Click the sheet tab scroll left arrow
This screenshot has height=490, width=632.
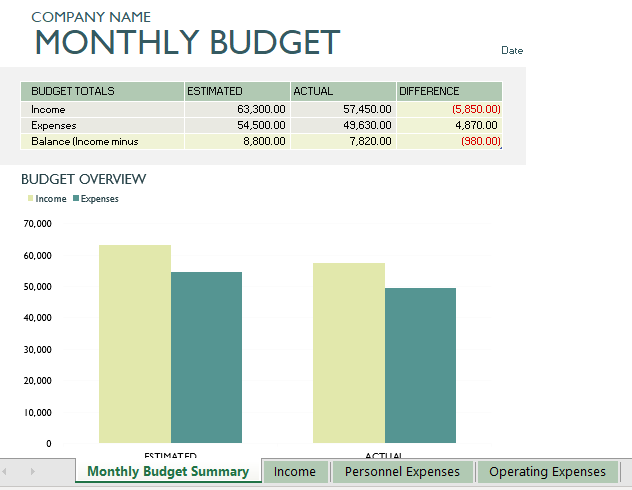pos(4,471)
